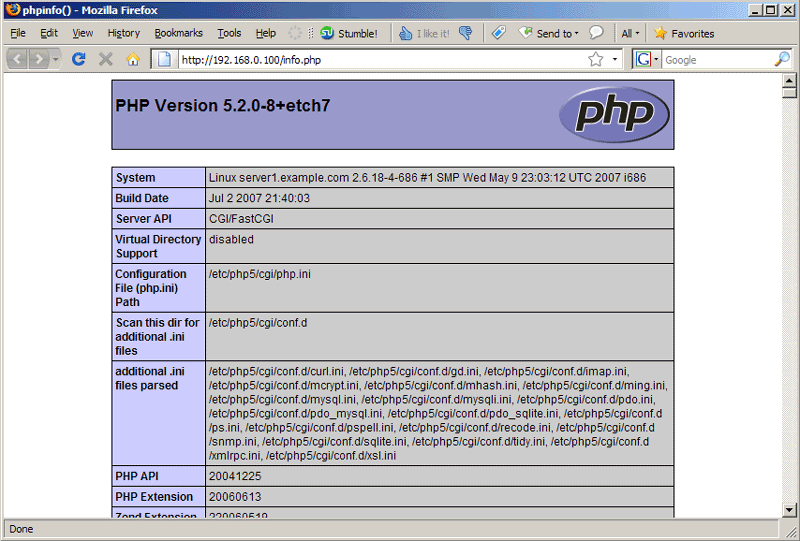Click the Firefox icon in title bar

tap(13, 10)
